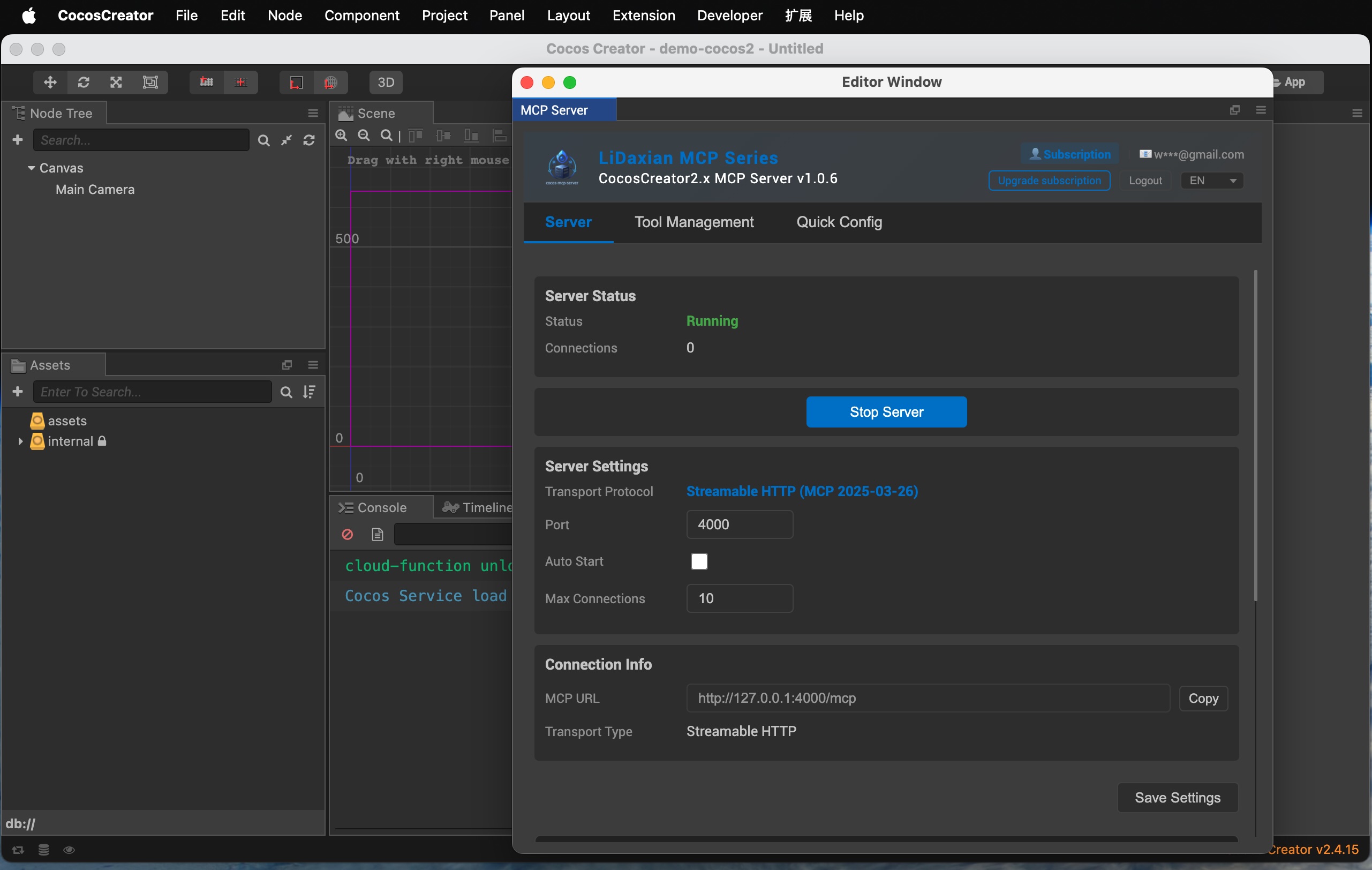Toggle local gizmo rotation mode
The image size is (1372, 870).
pyautogui.click(x=296, y=82)
